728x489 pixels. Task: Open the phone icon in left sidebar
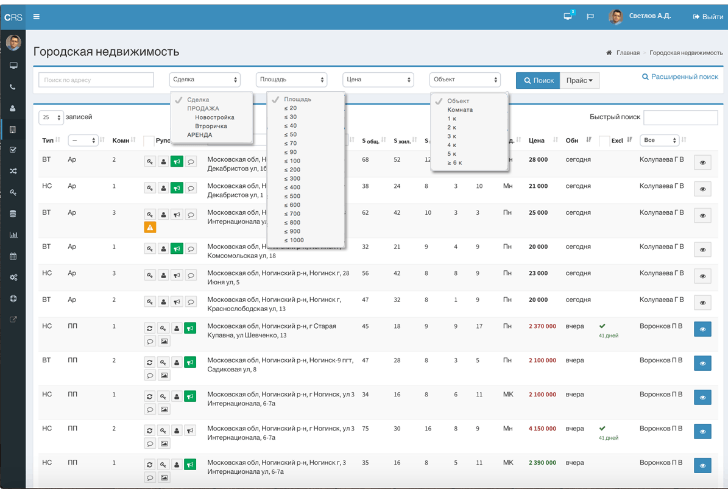tap(13, 87)
